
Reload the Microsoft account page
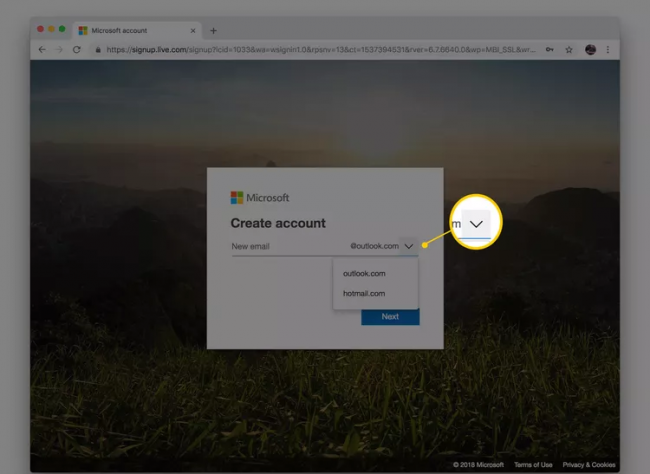pyautogui.click(x=77, y=50)
